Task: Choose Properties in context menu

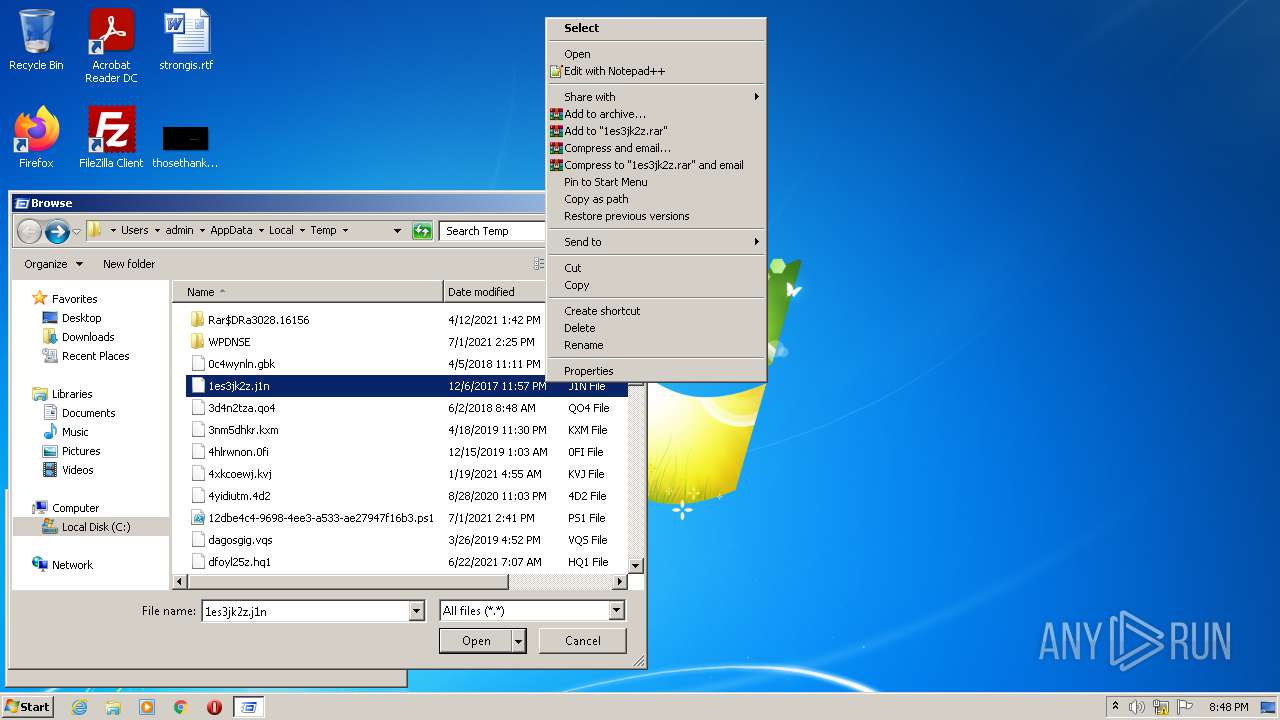Action: [x=655, y=371]
